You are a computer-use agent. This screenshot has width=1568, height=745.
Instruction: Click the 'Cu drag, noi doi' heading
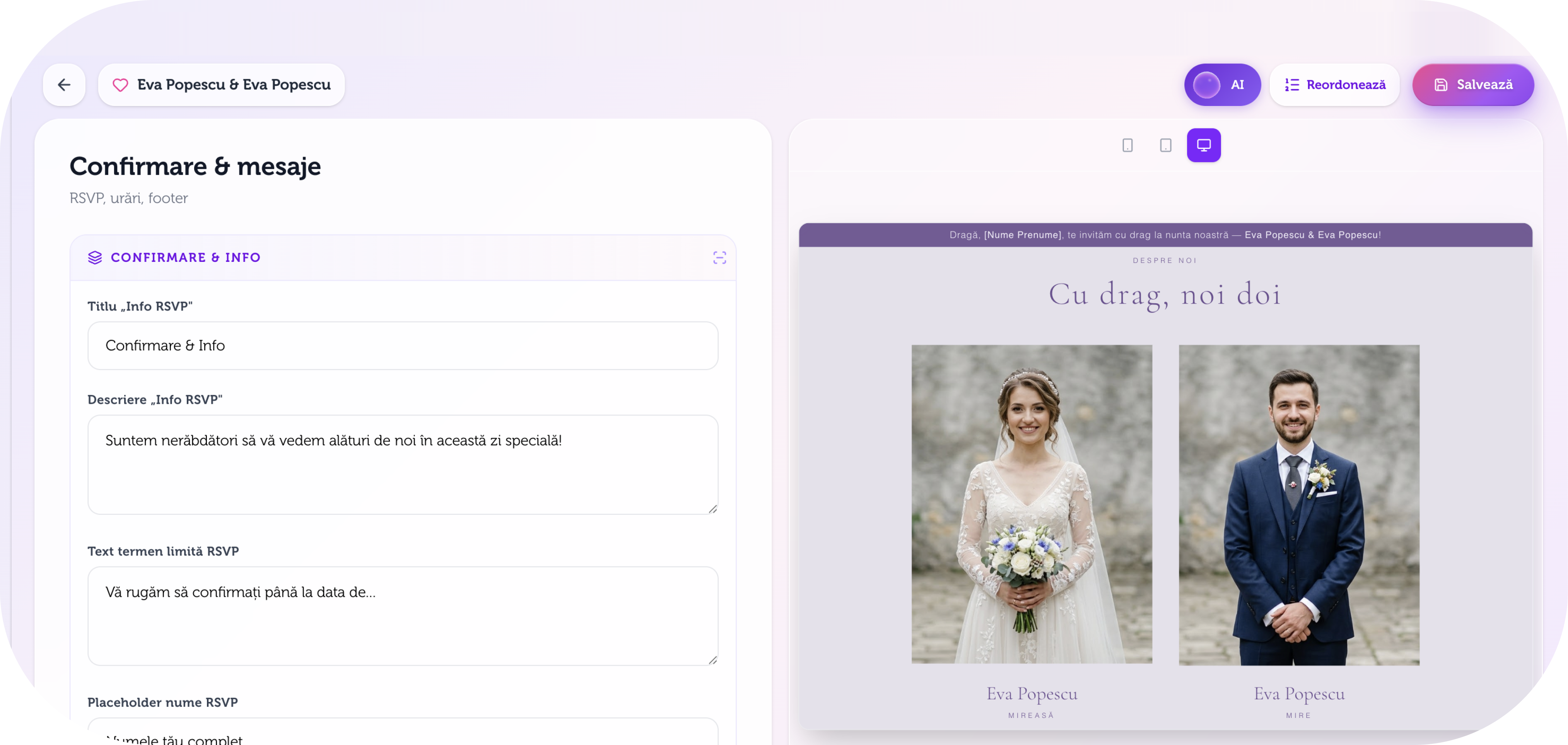coord(1165,295)
